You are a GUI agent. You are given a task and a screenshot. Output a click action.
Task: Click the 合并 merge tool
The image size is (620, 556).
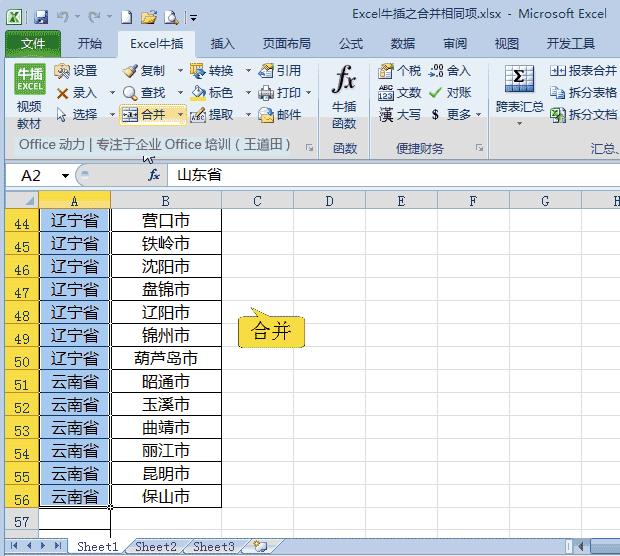pos(144,115)
